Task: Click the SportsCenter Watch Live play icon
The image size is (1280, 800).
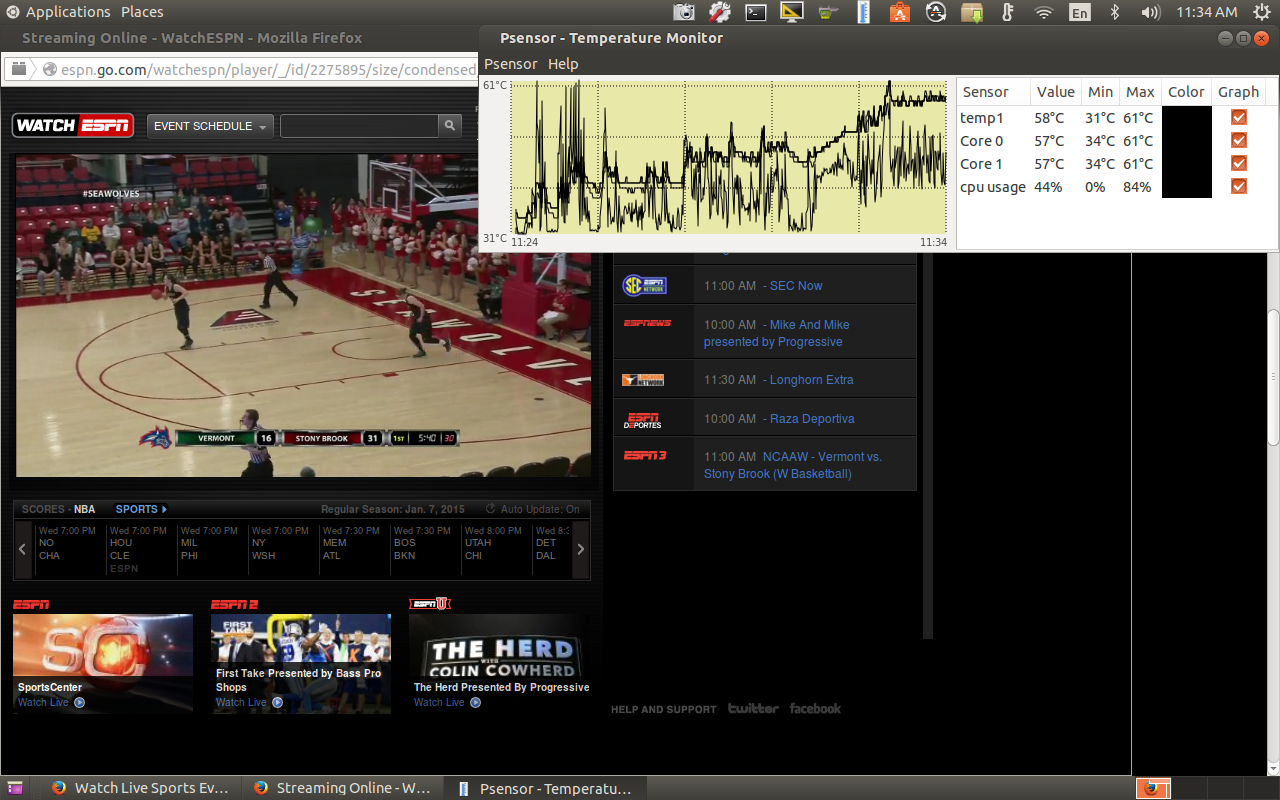Action: click(x=80, y=702)
